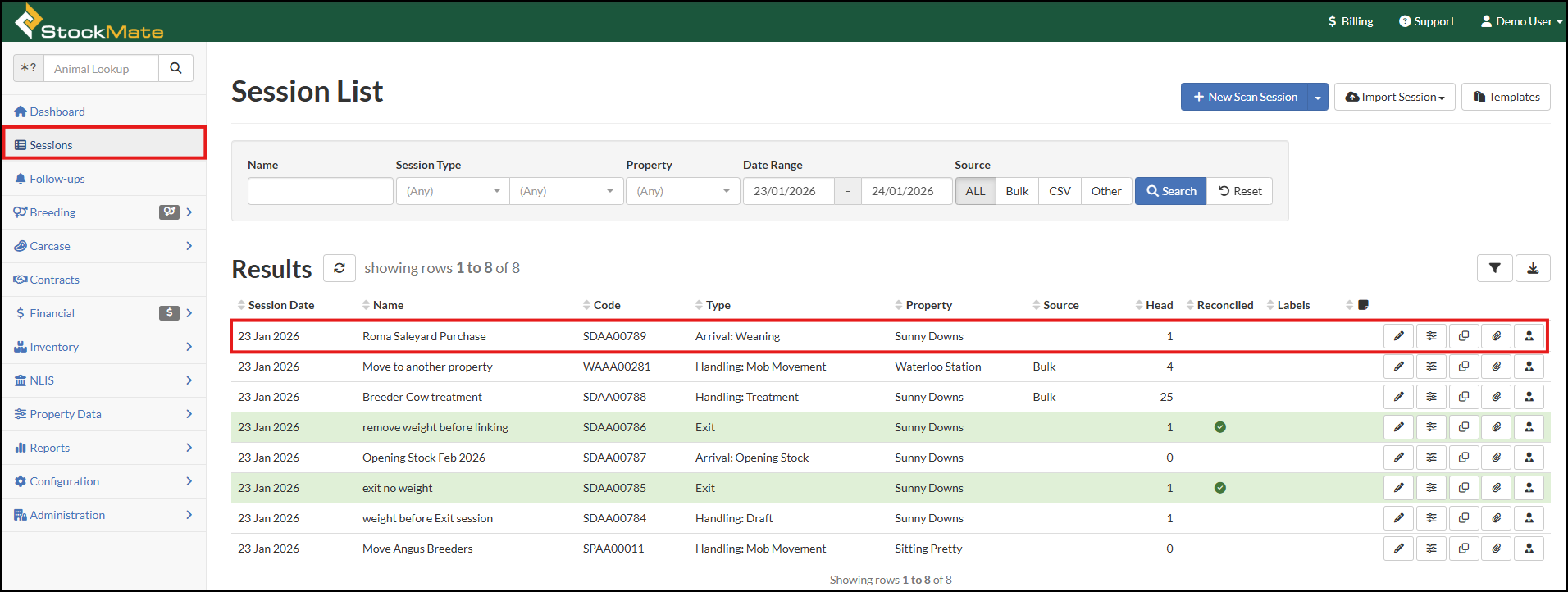Open the New Scan Session caret dropdown

coord(1318,97)
